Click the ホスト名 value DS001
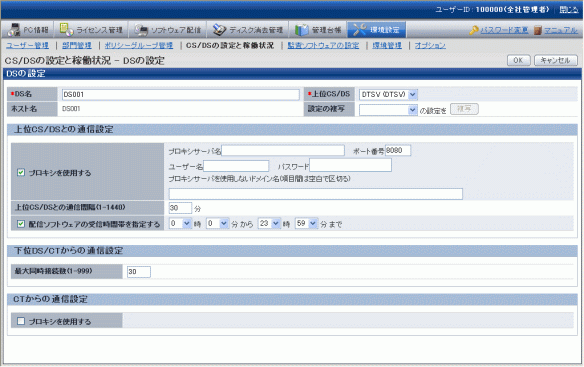584x367 pixels. pyautogui.click(x=71, y=109)
